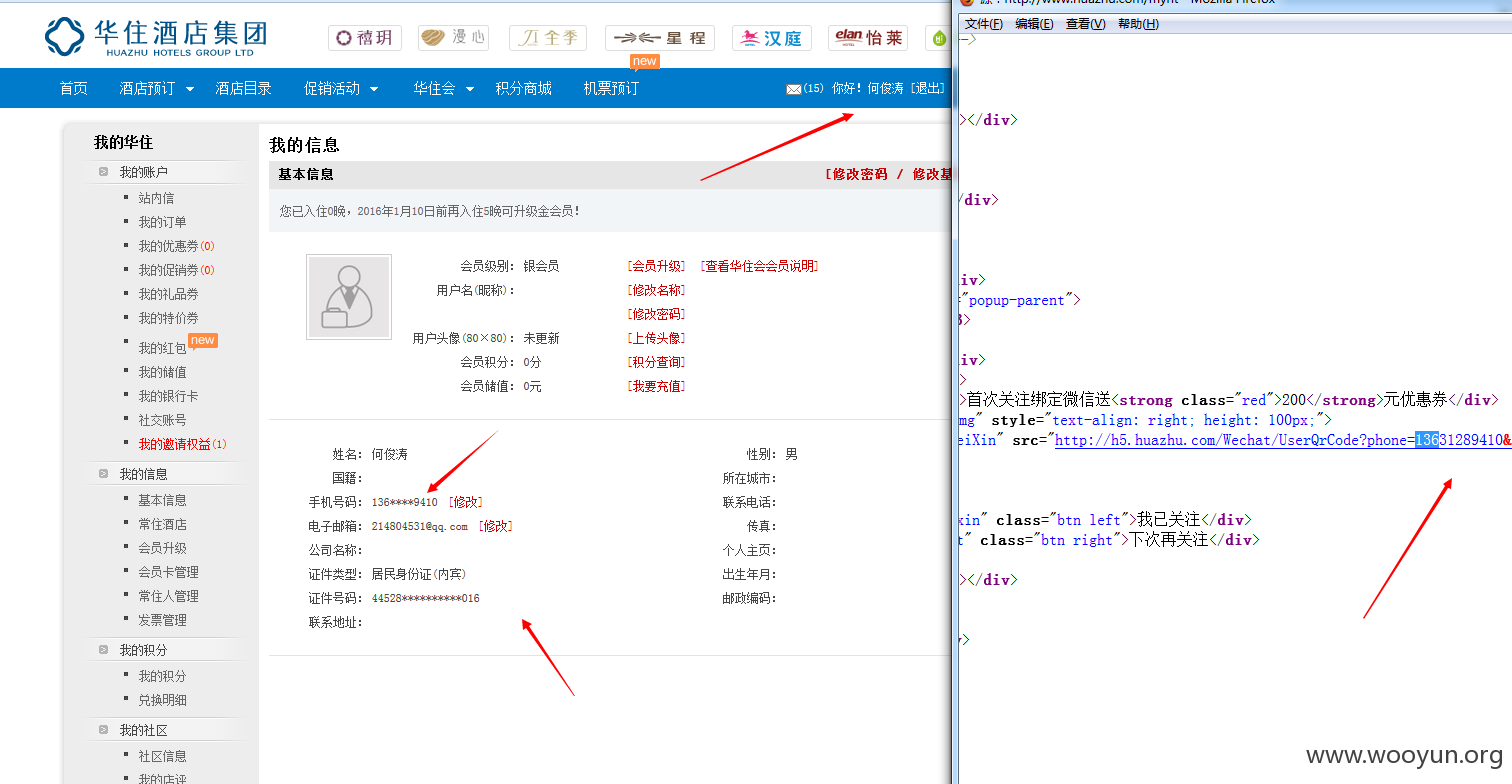Open Firefox 文件(F) menu

point(984,24)
